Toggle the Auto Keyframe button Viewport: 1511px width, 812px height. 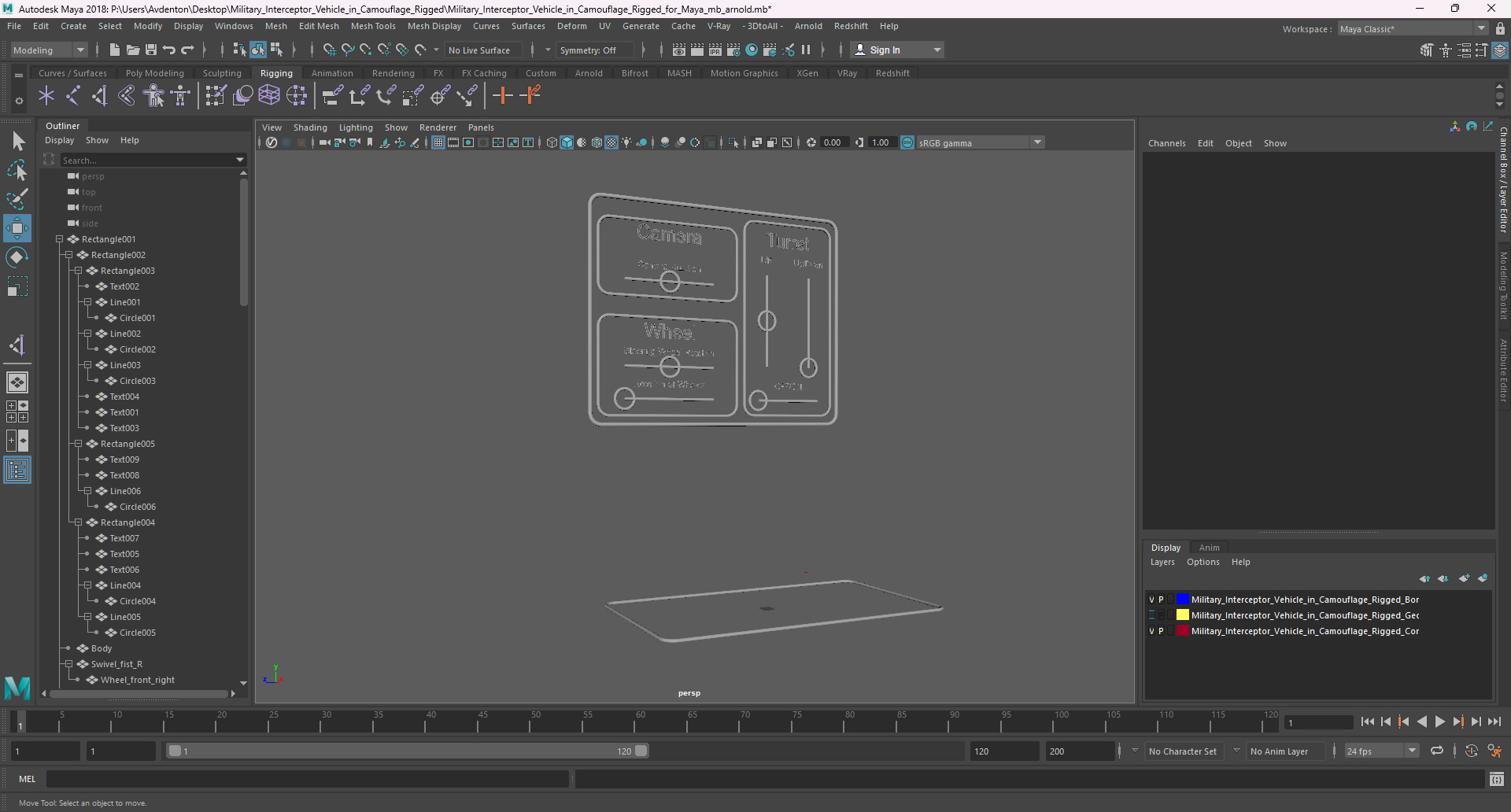[x=1471, y=751]
